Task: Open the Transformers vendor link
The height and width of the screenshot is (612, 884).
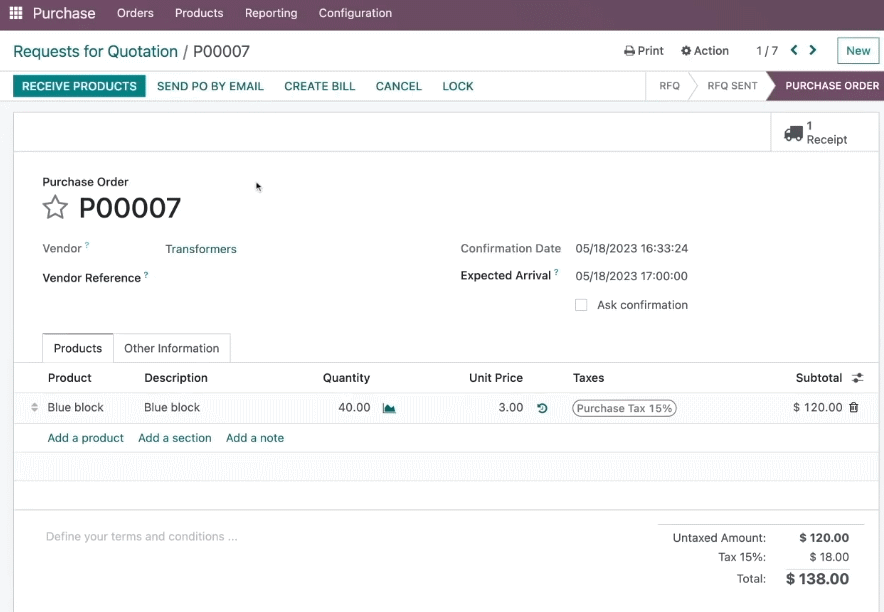Action: tap(201, 249)
